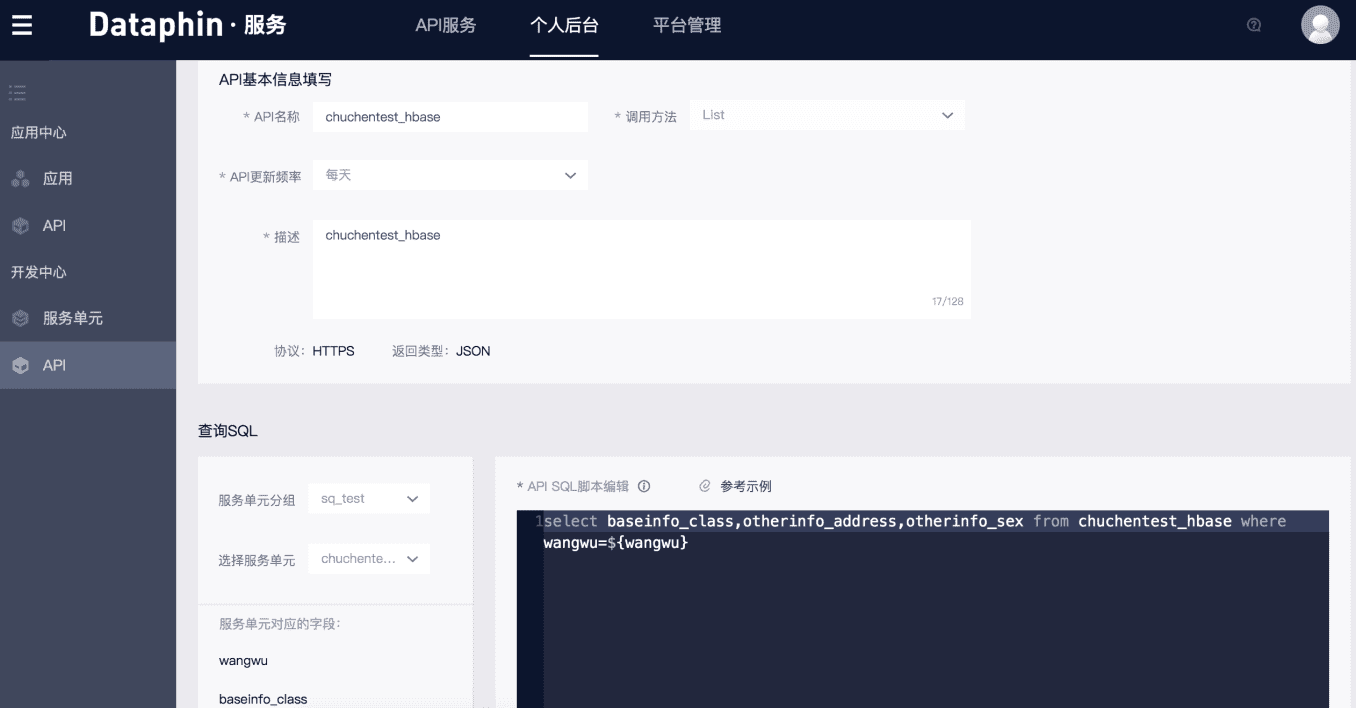Click the 参考示例 link
1356x708 pixels.
click(747, 486)
